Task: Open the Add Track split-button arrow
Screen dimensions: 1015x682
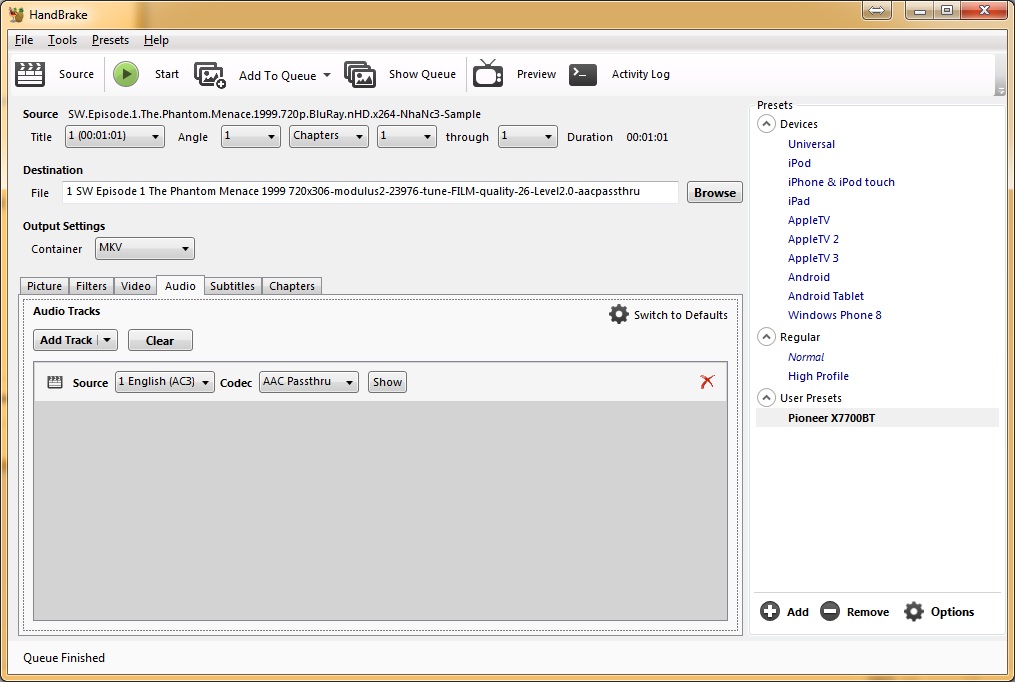Action: coord(107,340)
